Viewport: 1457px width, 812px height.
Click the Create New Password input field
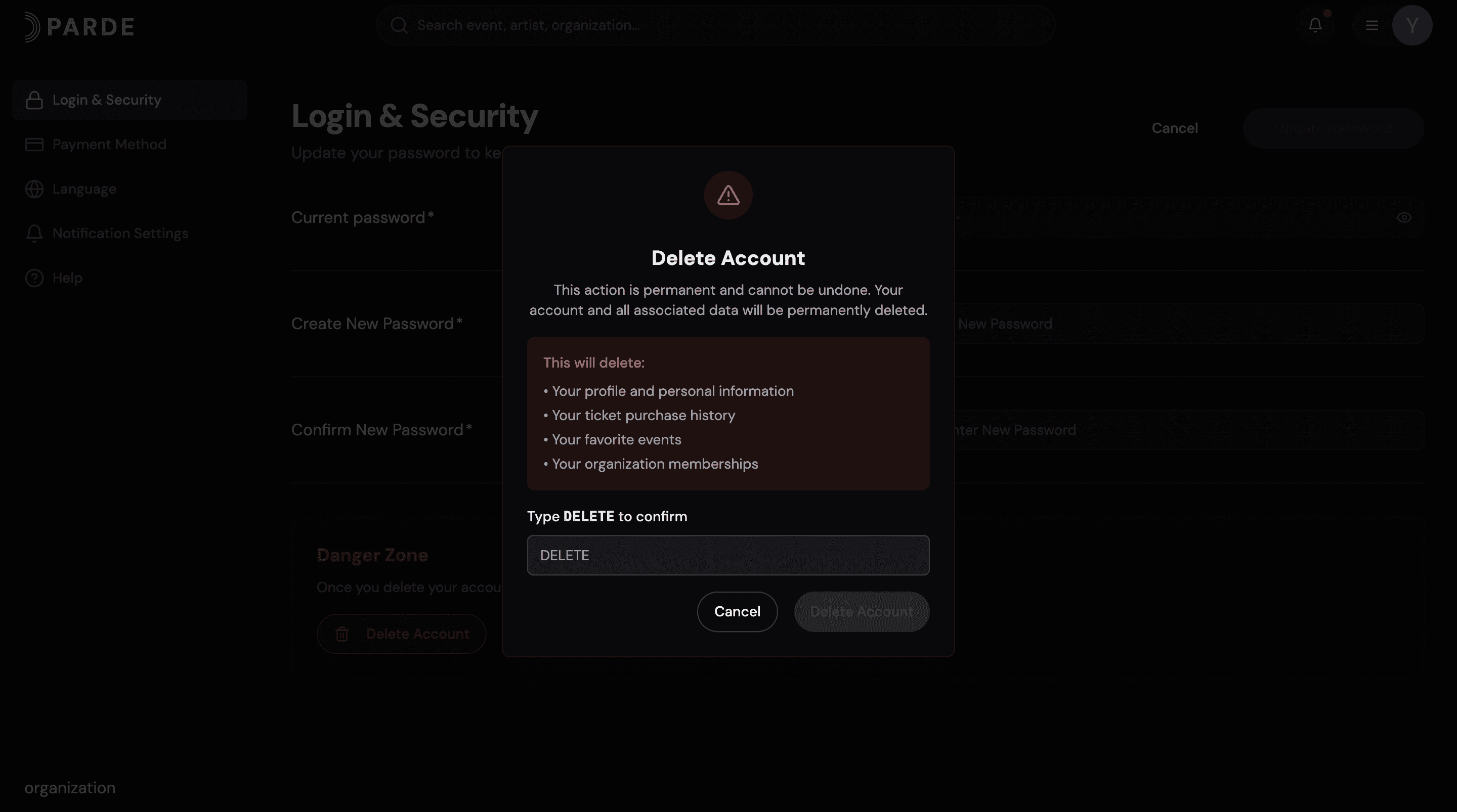click(1188, 324)
